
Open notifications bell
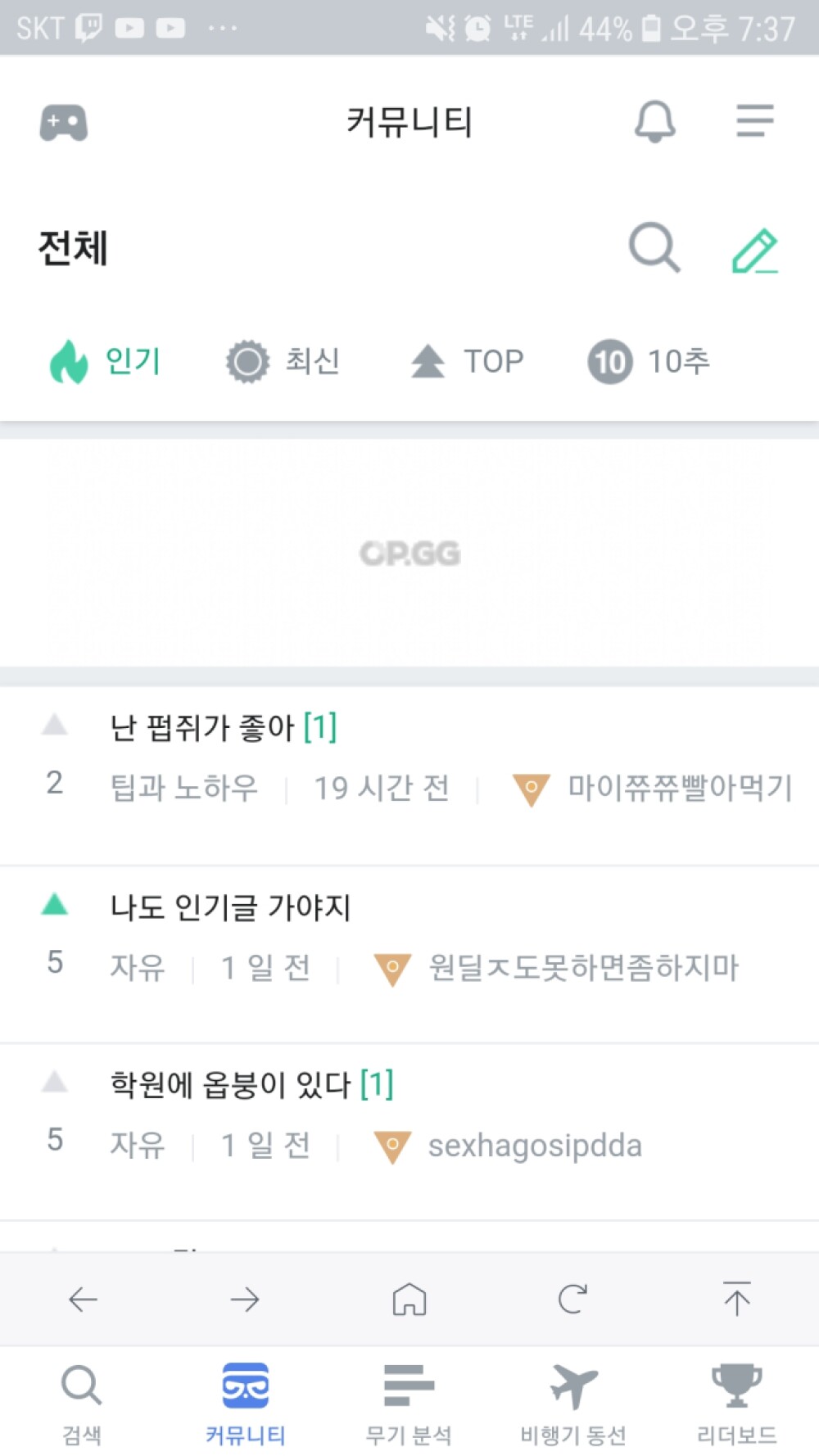pos(654,123)
